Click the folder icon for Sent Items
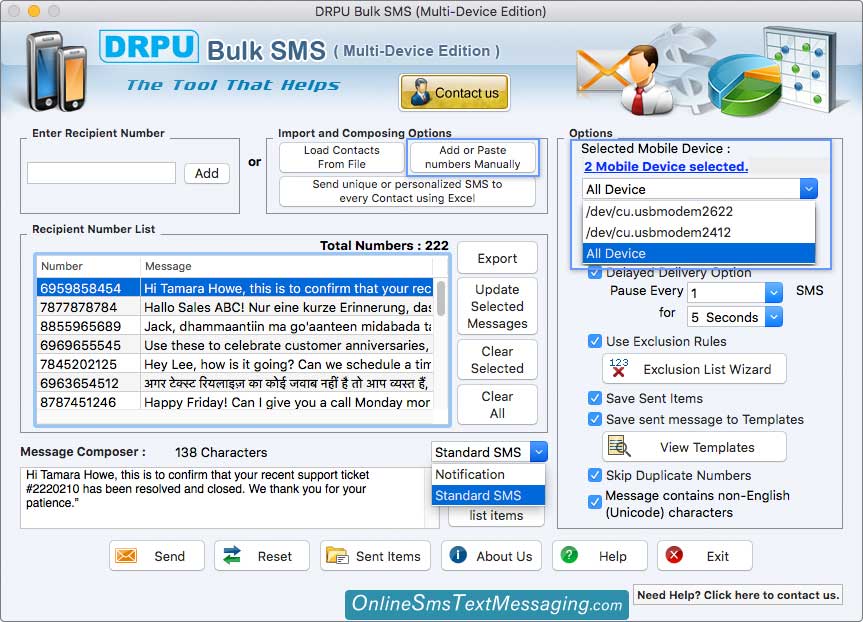 [x=337, y=555]
